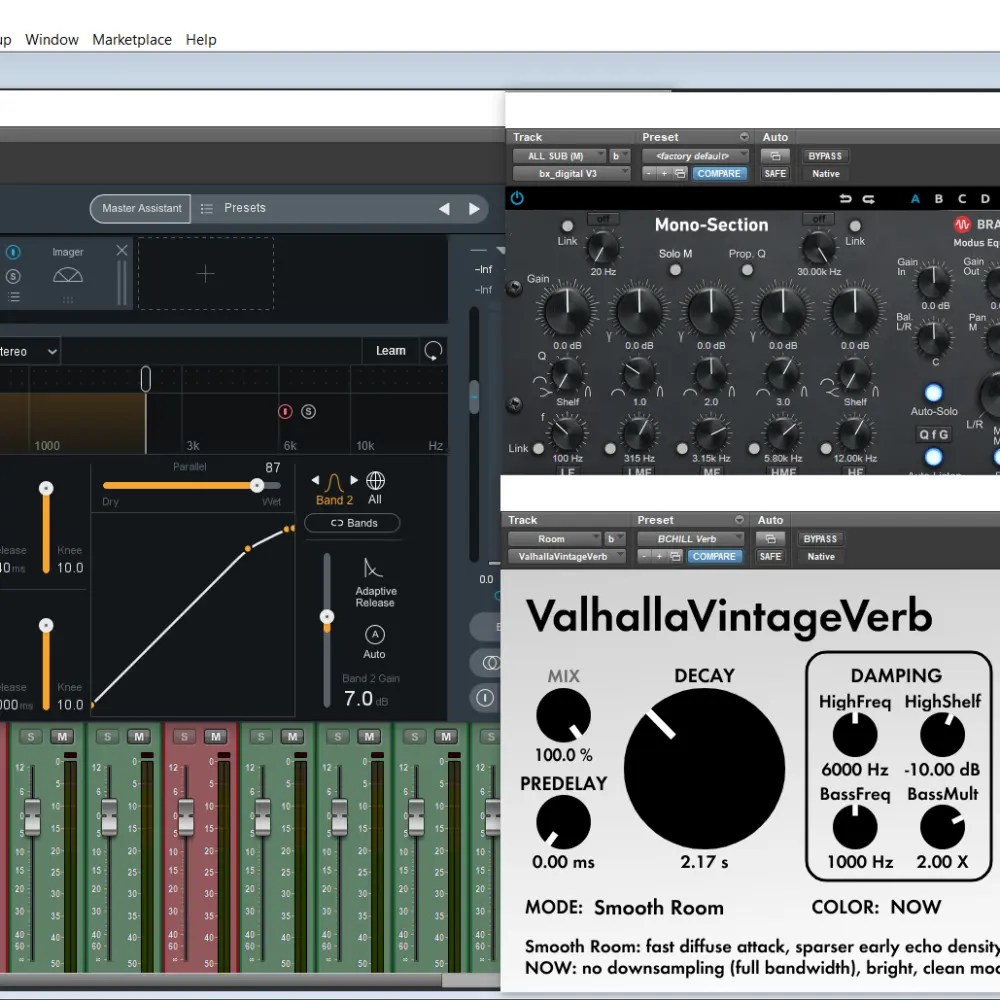Open the Imager module icon

click(x=68, y=275)
